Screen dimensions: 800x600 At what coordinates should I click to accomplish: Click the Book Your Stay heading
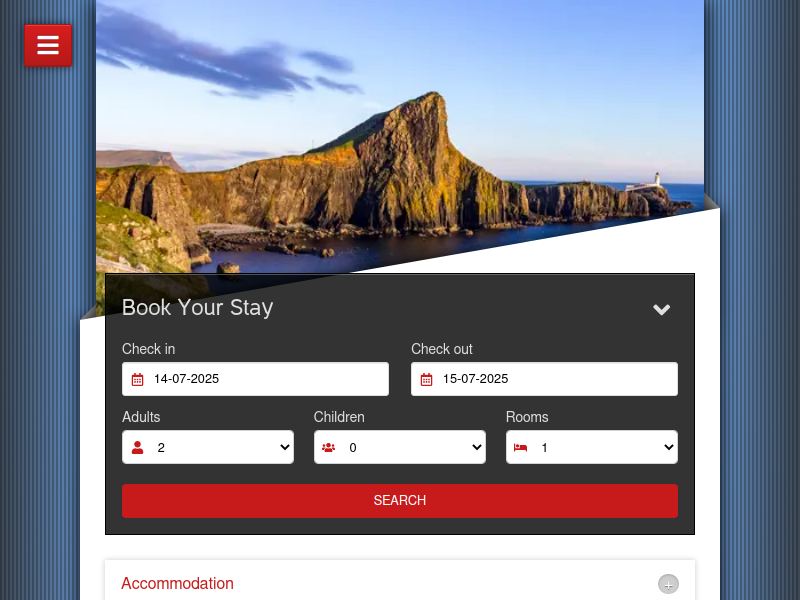197,308
